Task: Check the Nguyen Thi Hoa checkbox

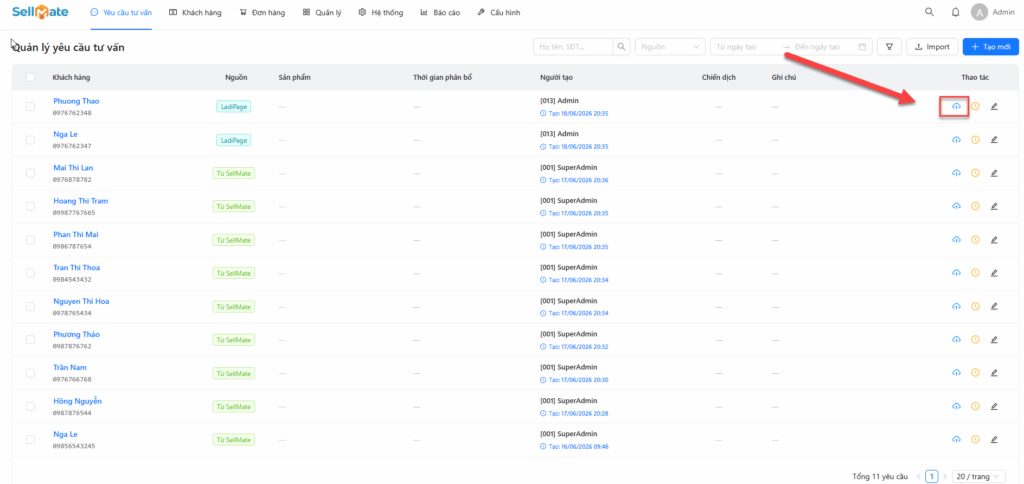Action: click(x=30, y=306)
